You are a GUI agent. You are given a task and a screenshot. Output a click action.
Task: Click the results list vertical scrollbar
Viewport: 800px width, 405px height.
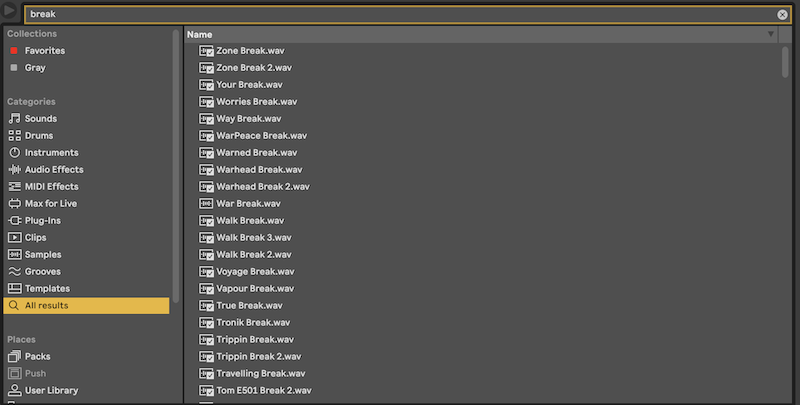pos(785,60)
